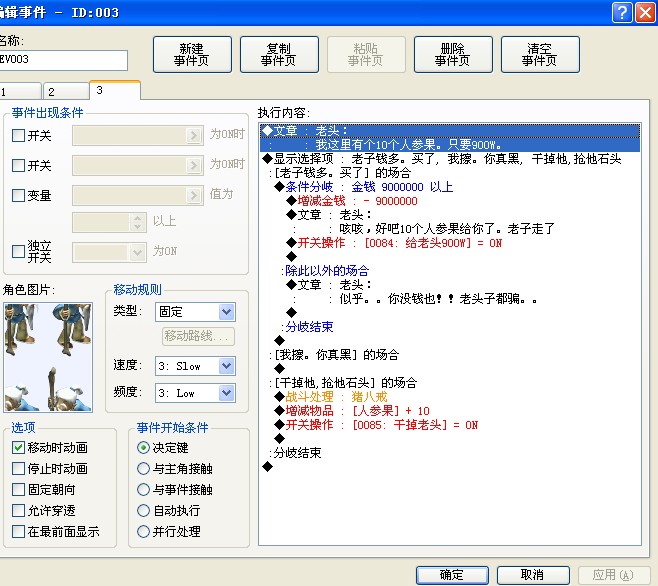Switch to event page tab 1

pos(20,92)
